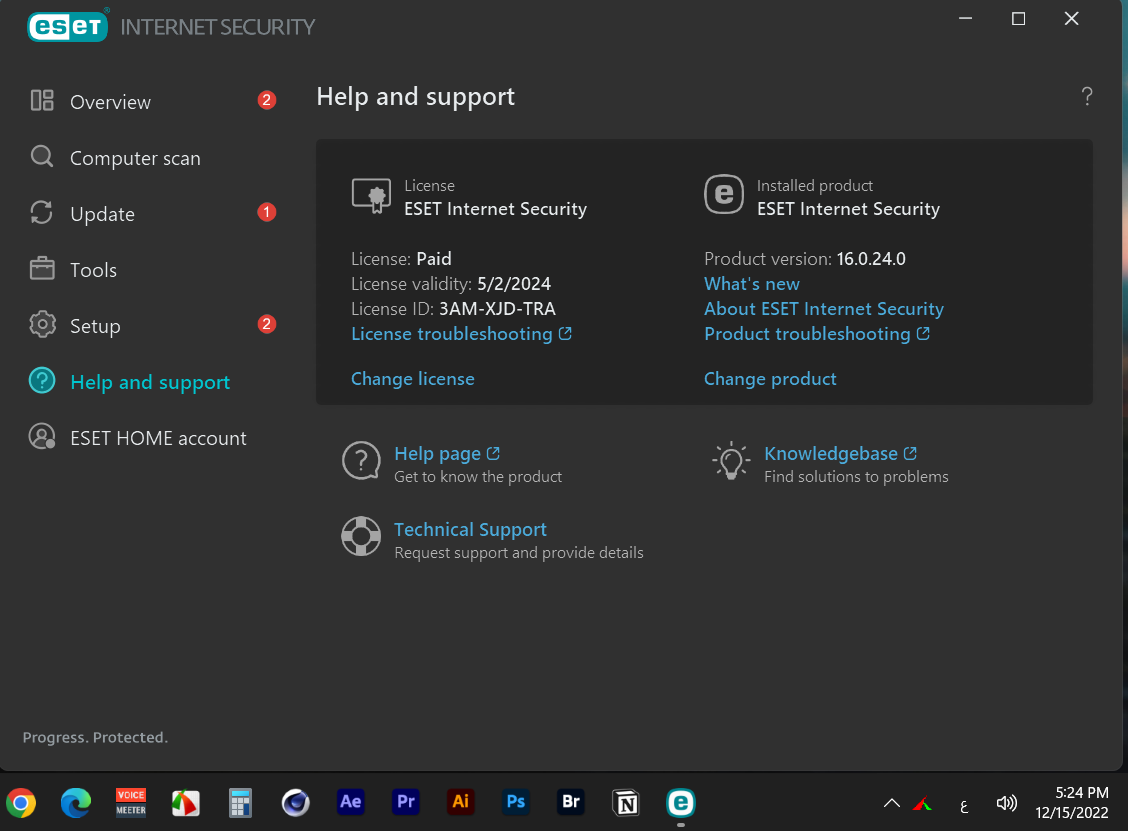Minimize the ESET window
The image size is (1128, 831).
coord(965,19)
